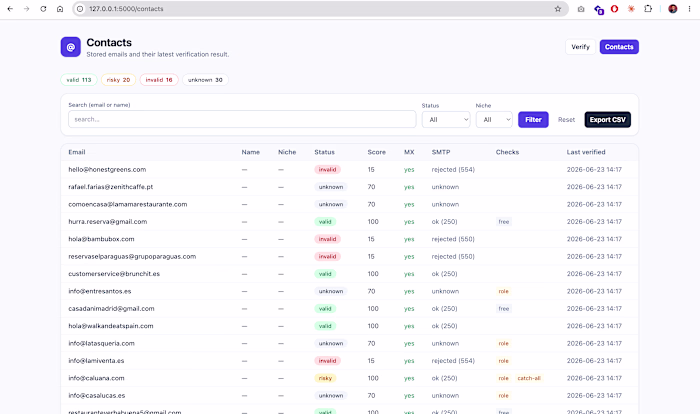Bookmark page with the star icon
The width and height of the screenshot is (700, 414).
click(x=558, y=9)
